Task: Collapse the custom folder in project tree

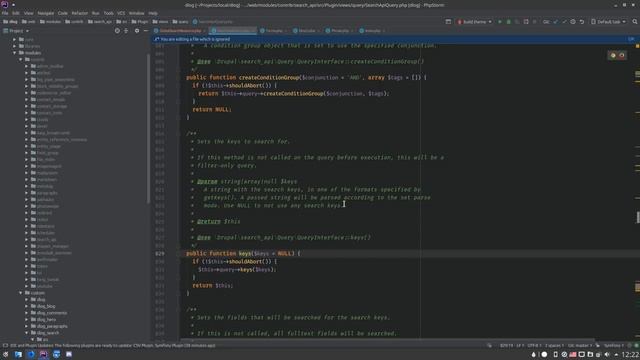Action: click(21, 293)
